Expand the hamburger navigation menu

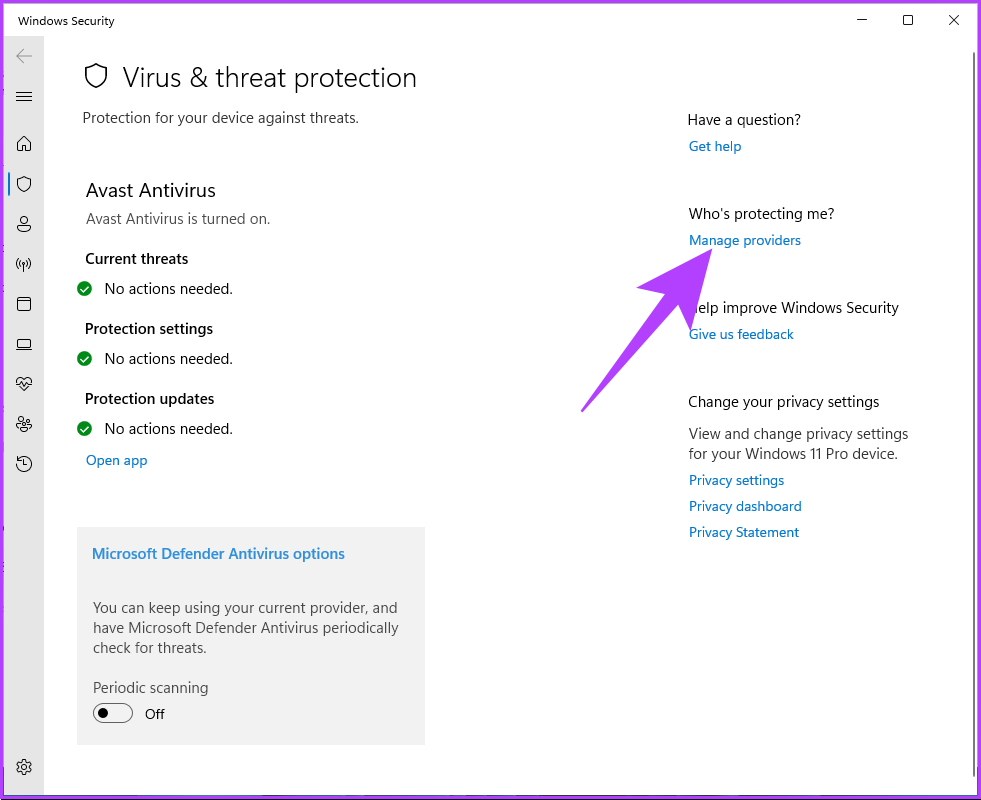click(x=24, y=96)
